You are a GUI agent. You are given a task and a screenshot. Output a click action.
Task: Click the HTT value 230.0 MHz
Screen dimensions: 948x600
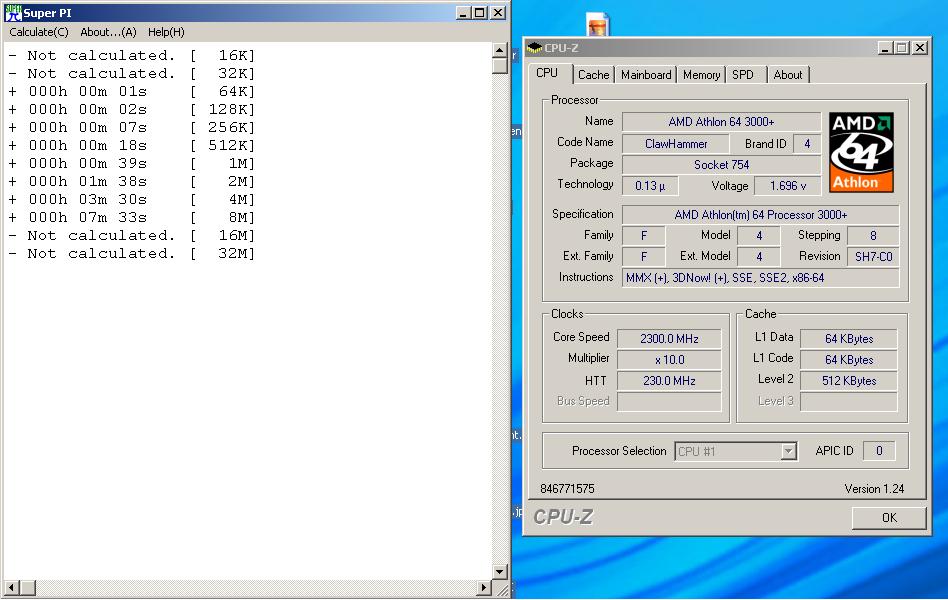[x=669, y=381]
